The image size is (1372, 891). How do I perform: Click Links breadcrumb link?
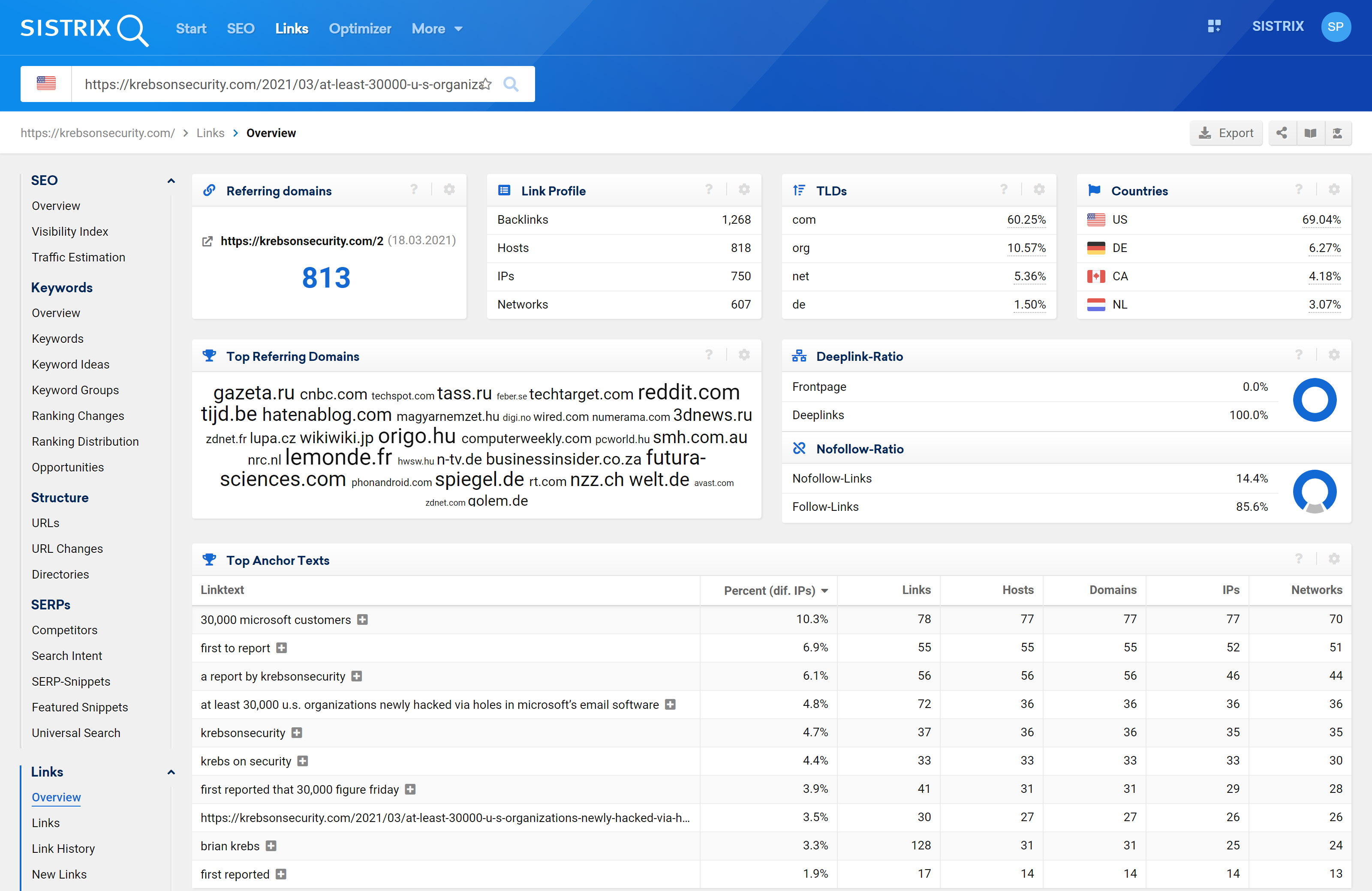(211, 133)
